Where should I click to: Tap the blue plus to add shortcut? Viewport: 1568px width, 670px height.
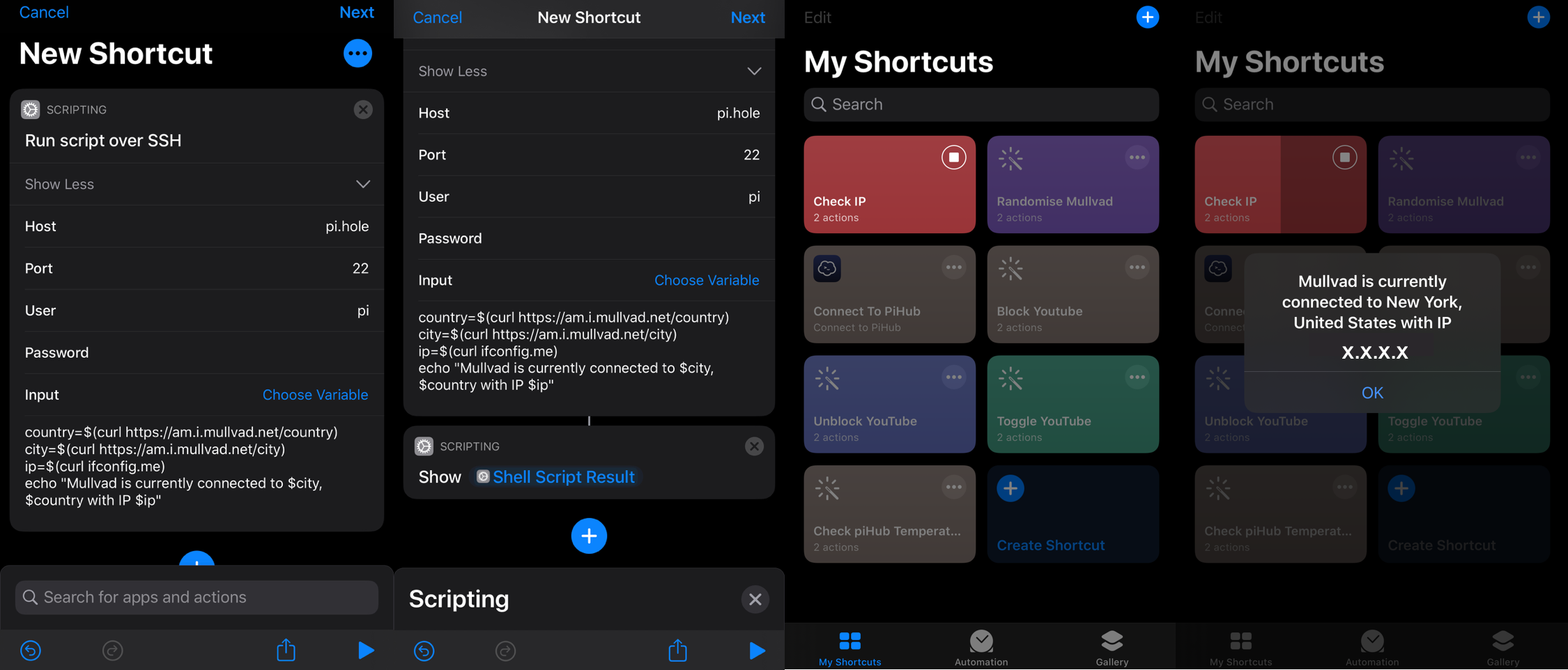click(x=1147, y=17)
